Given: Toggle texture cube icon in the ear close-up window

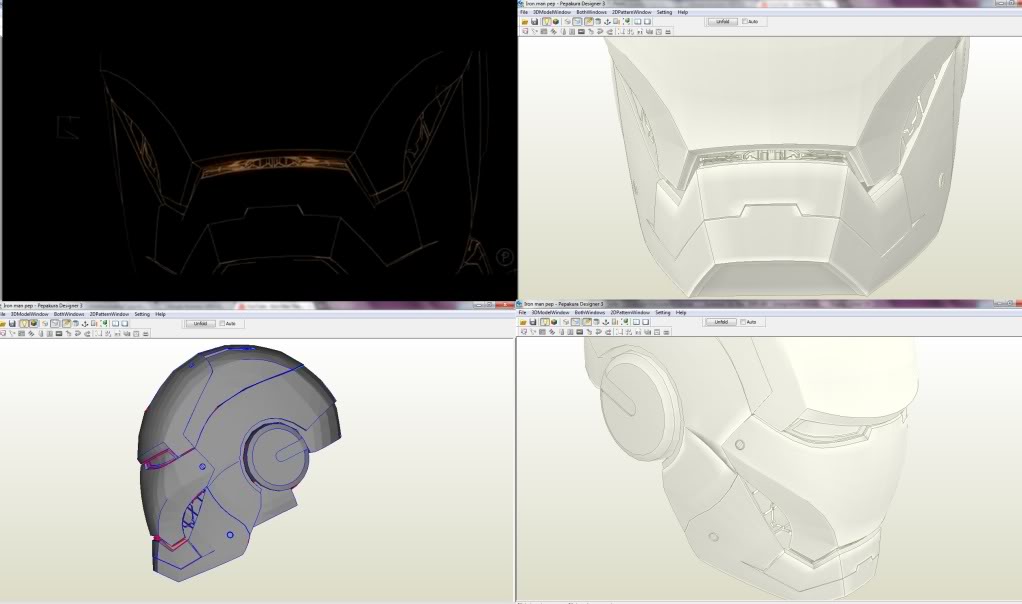Looking at the screenshot, I should (x=554, y=322).
